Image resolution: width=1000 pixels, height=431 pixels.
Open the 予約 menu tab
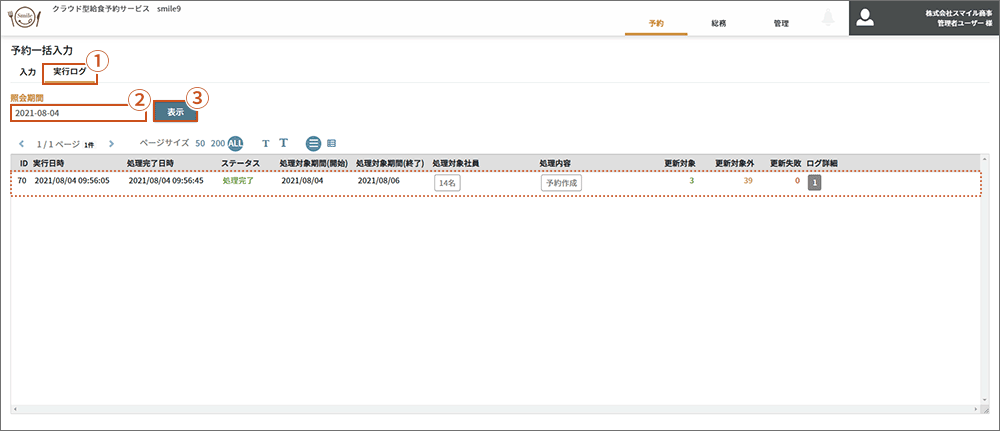[x=656, y=24]
